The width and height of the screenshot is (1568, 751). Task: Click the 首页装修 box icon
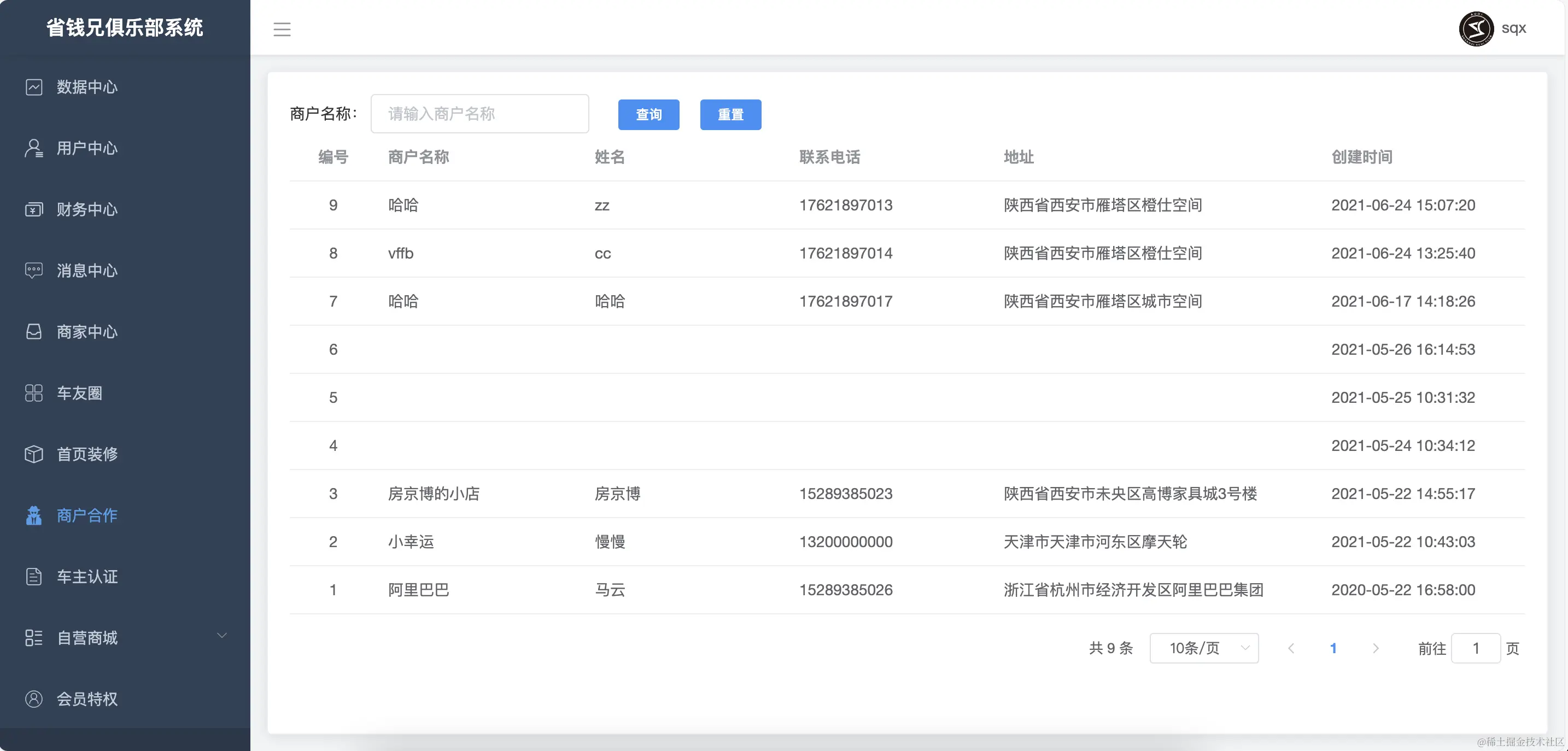[34, 454]
